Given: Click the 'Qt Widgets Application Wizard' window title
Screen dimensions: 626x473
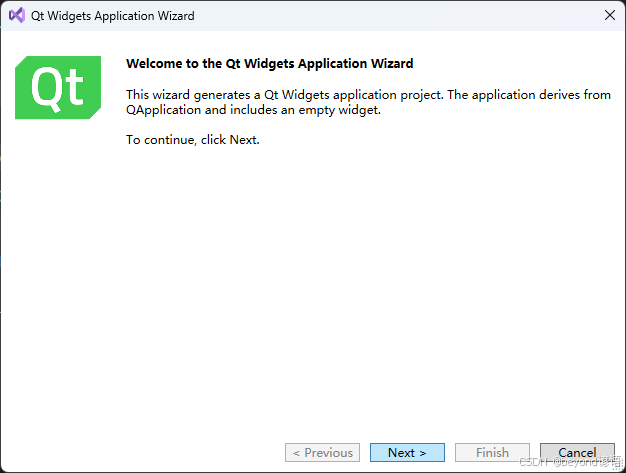Looking at the screenshot, I should click(x=113, y=16).
